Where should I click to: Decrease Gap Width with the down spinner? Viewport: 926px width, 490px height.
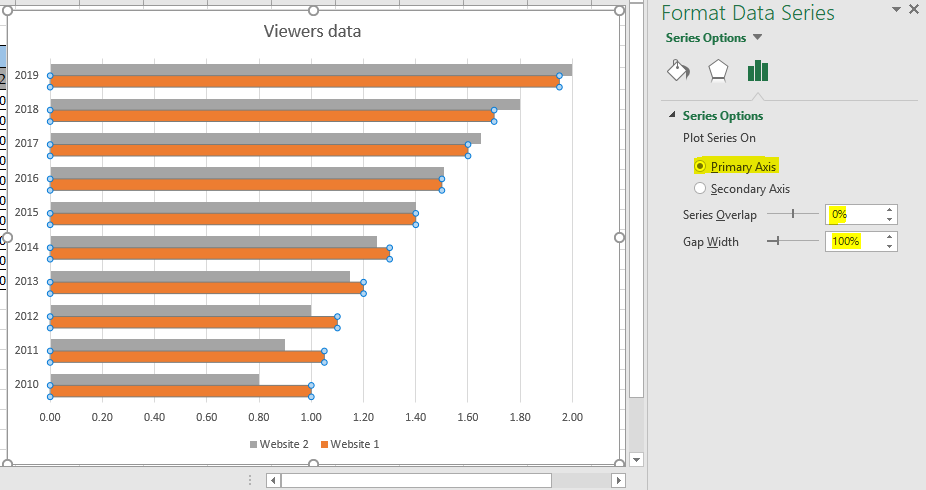[x=889, y=246]
